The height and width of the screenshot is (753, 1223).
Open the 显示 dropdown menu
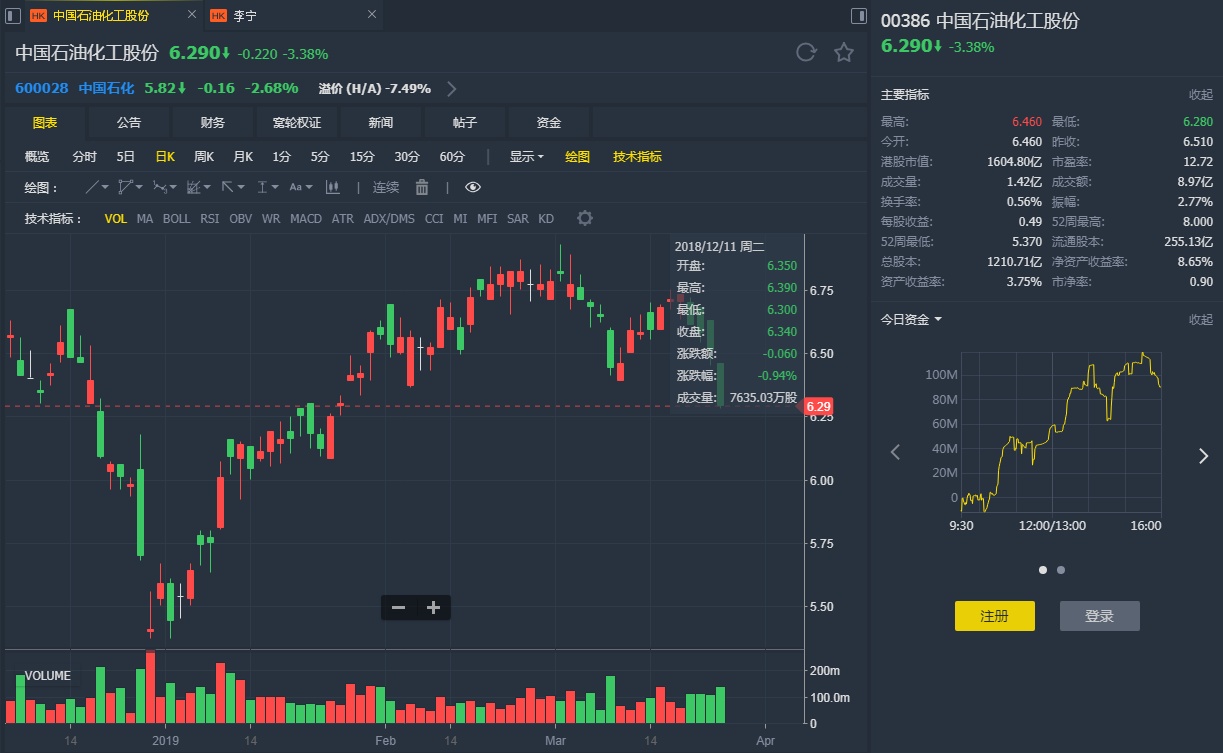click(x=526, y=156)
